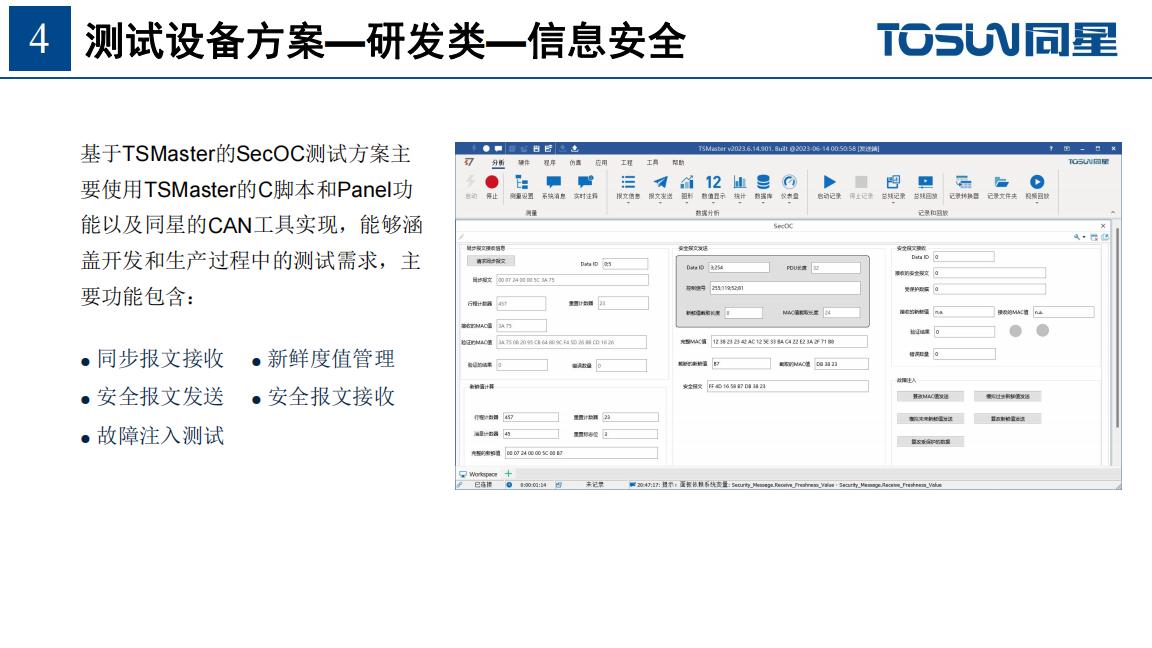Click the TSMaster logo application button
Screen dimensions: 1152x648
click(x=469, y=162)
